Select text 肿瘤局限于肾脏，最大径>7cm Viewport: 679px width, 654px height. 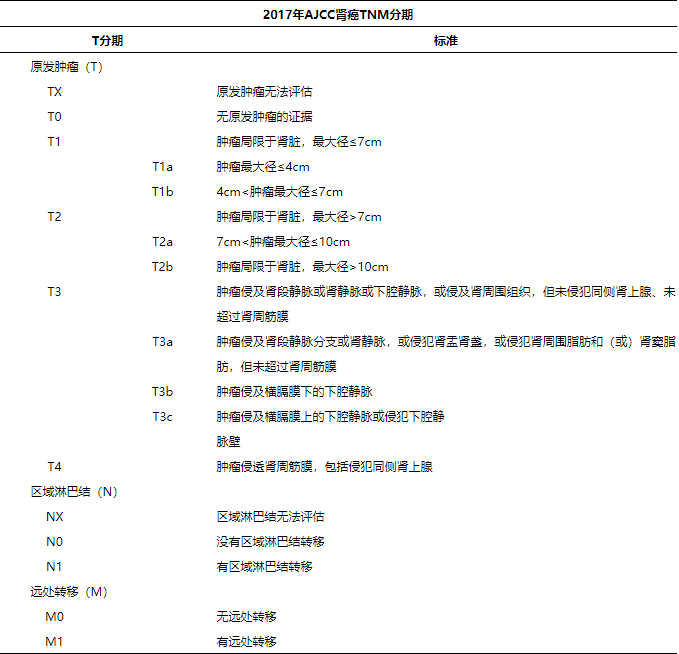pyautogui.click(x=299, y=217)
